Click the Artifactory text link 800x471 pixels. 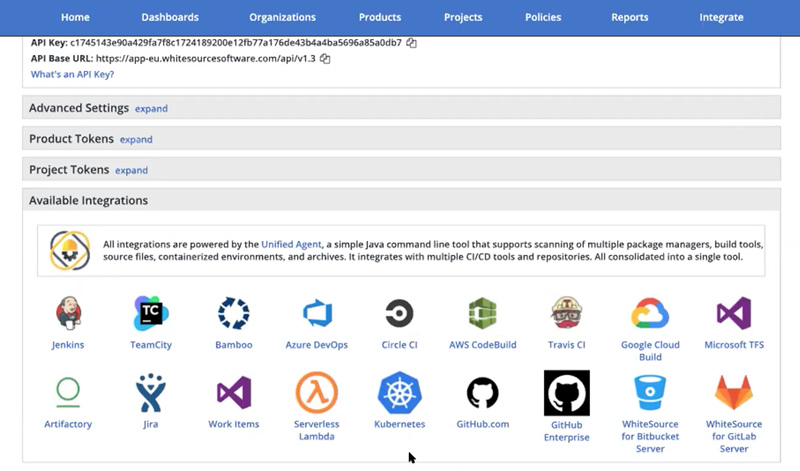click(x=68, y=424)
